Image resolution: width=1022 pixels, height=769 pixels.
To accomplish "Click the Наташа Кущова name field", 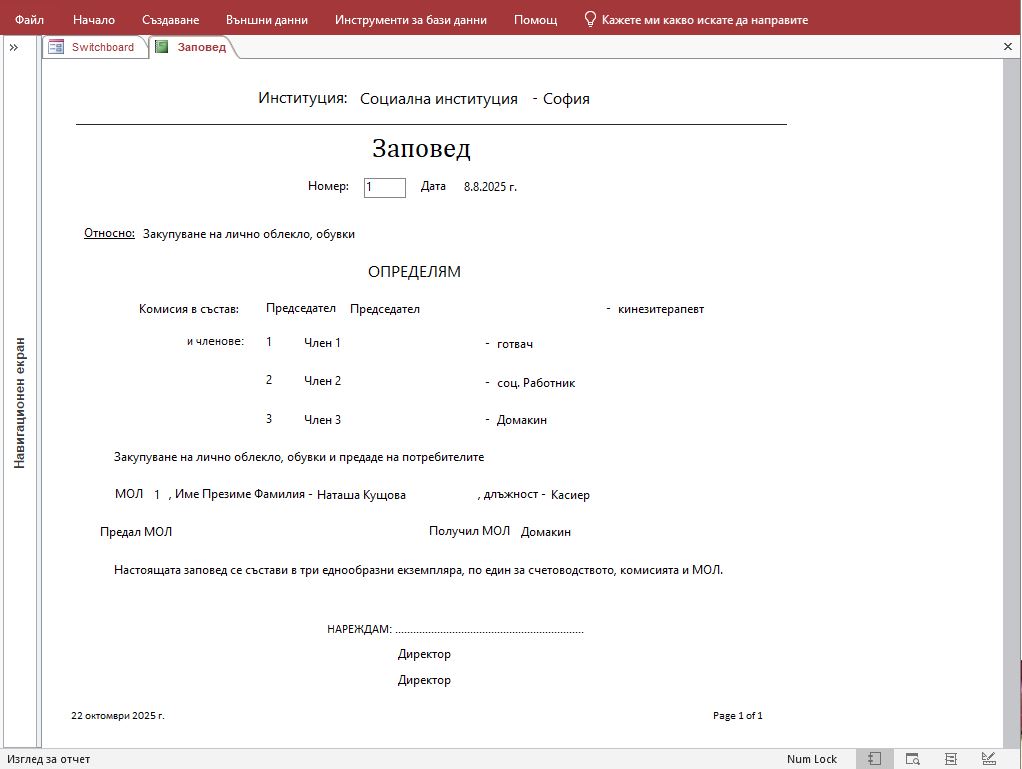I will click(x=361, y=495).
